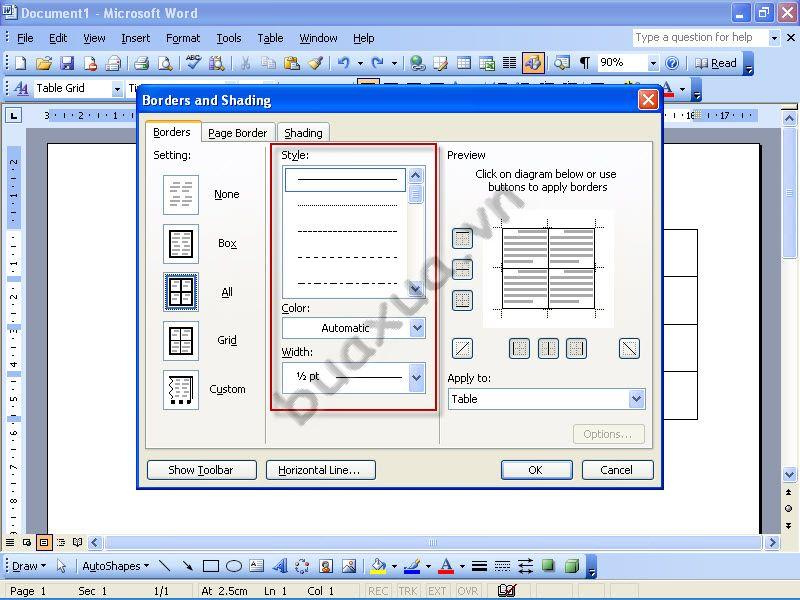Run Spelling and Grammar check icon
This screenshot has height=600, width=800.
coord(193,63)
